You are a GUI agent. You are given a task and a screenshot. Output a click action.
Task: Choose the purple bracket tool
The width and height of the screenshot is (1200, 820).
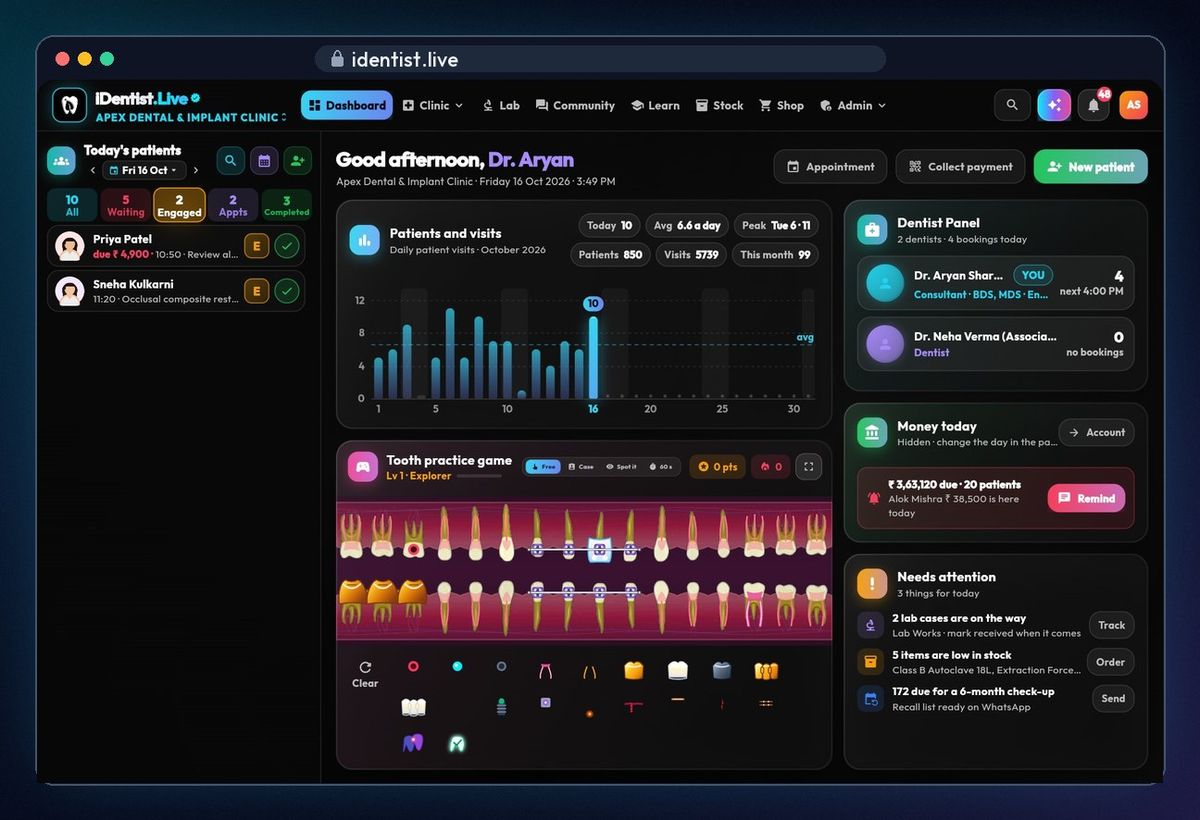545,703
